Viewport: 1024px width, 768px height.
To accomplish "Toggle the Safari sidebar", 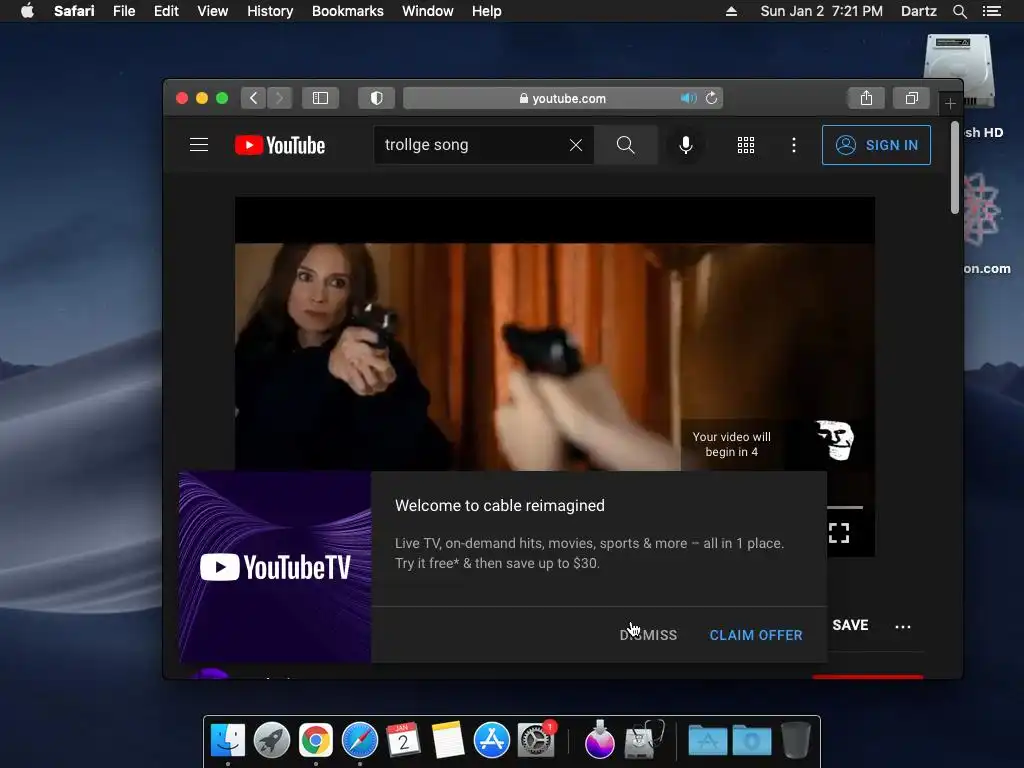I will click(320, 98).
